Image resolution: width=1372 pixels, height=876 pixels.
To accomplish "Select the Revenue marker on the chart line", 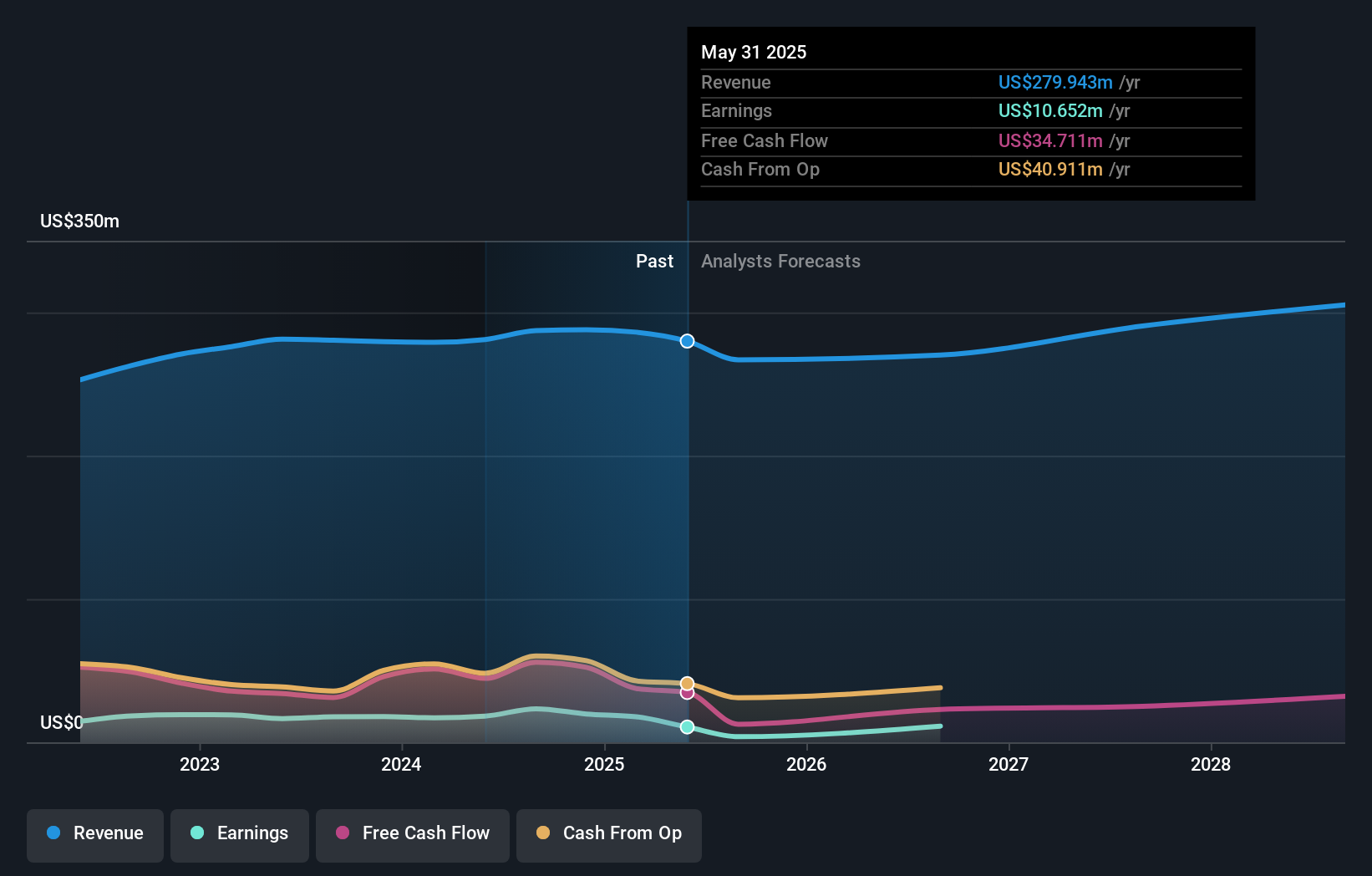I will 687,341.
